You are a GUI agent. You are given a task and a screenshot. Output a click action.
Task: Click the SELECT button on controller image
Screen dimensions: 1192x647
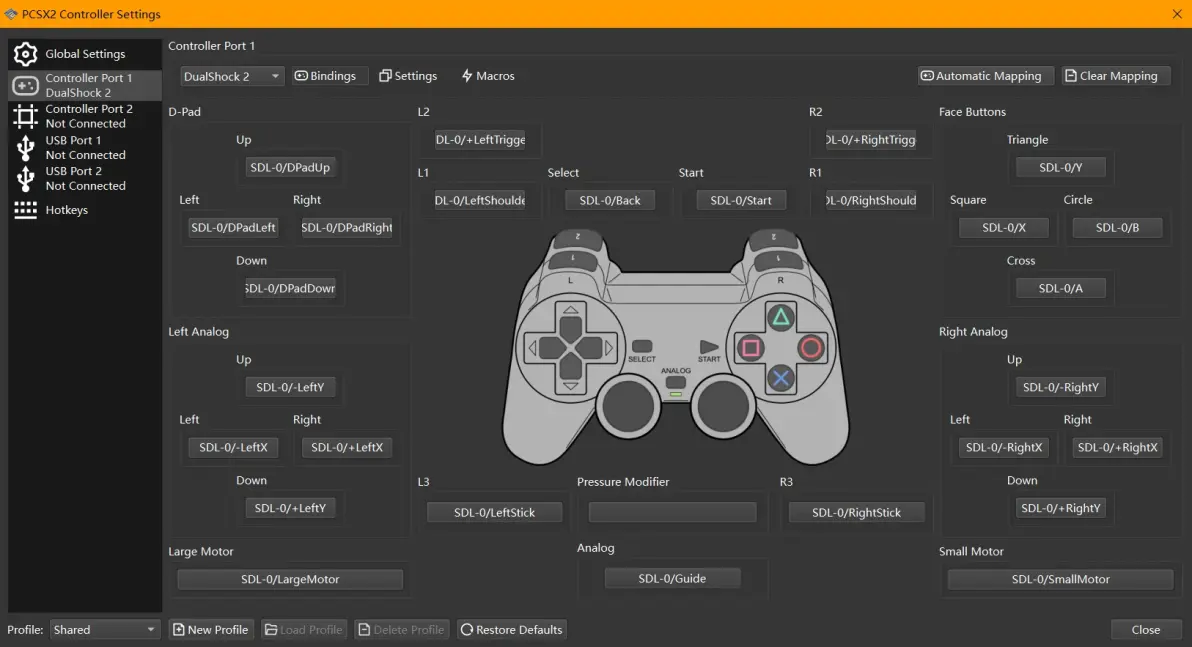[x=642, y=347]
